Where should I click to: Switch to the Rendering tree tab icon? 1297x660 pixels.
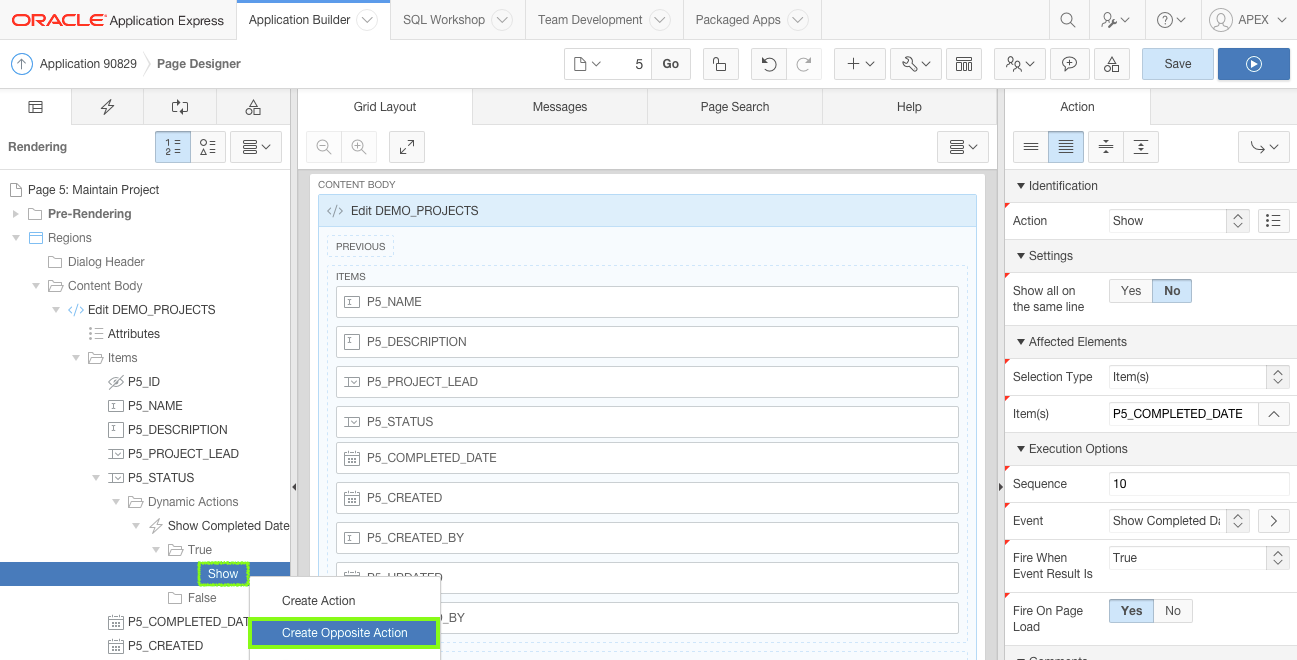point(35,107)
